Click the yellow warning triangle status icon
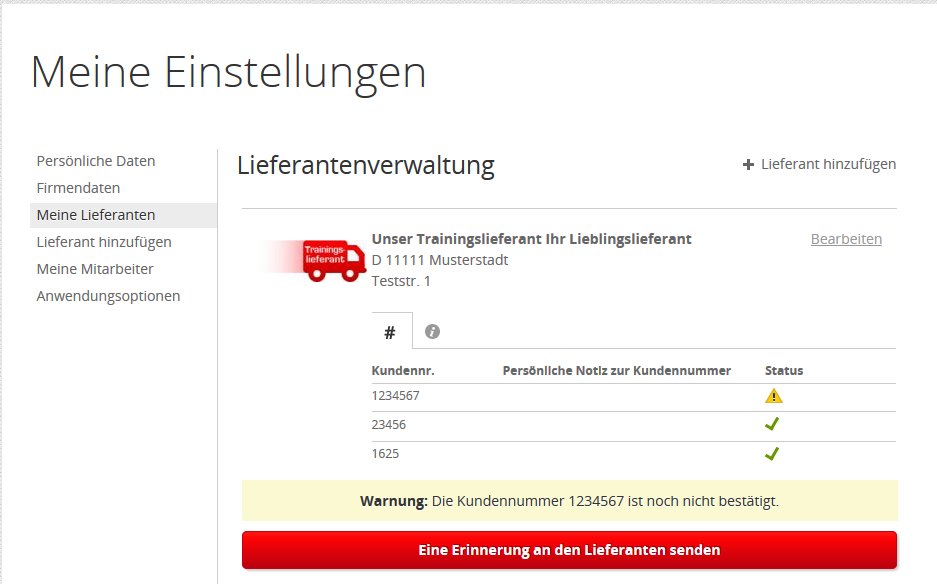Screen dimensions: 937x584 pos(773,396)
